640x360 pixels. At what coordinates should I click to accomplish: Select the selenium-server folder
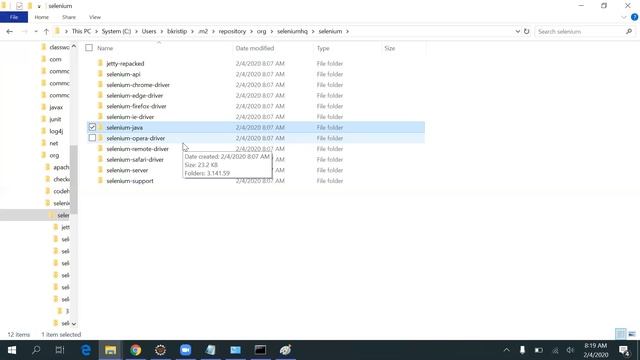coord(127,170)
